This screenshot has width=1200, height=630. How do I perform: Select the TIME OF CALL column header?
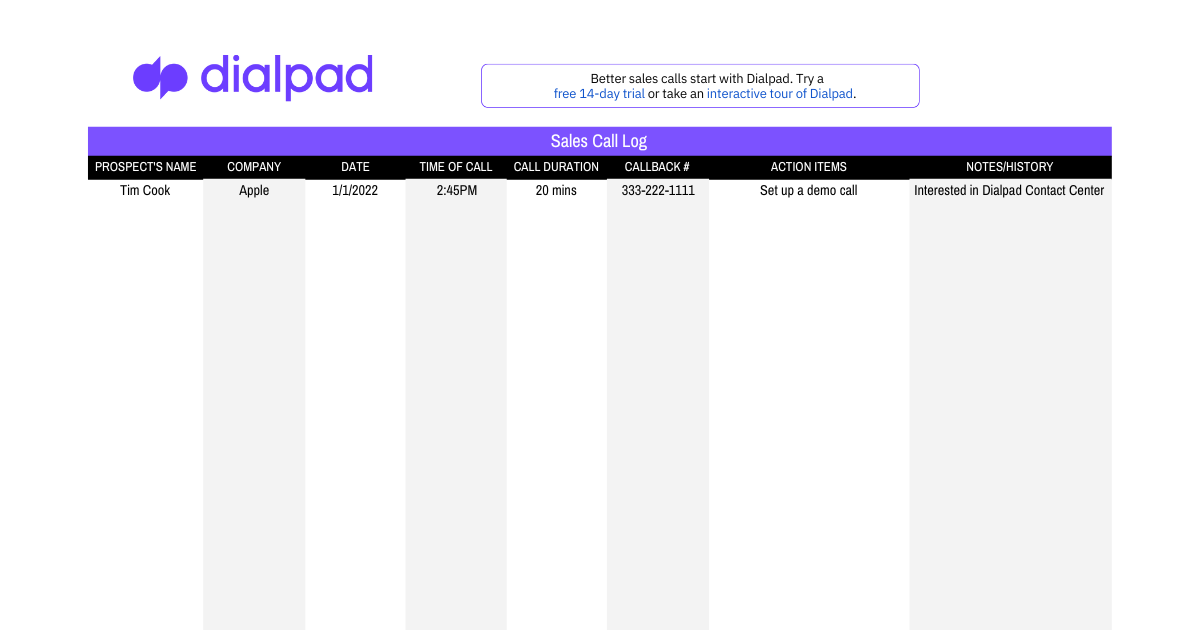(456, 167)
